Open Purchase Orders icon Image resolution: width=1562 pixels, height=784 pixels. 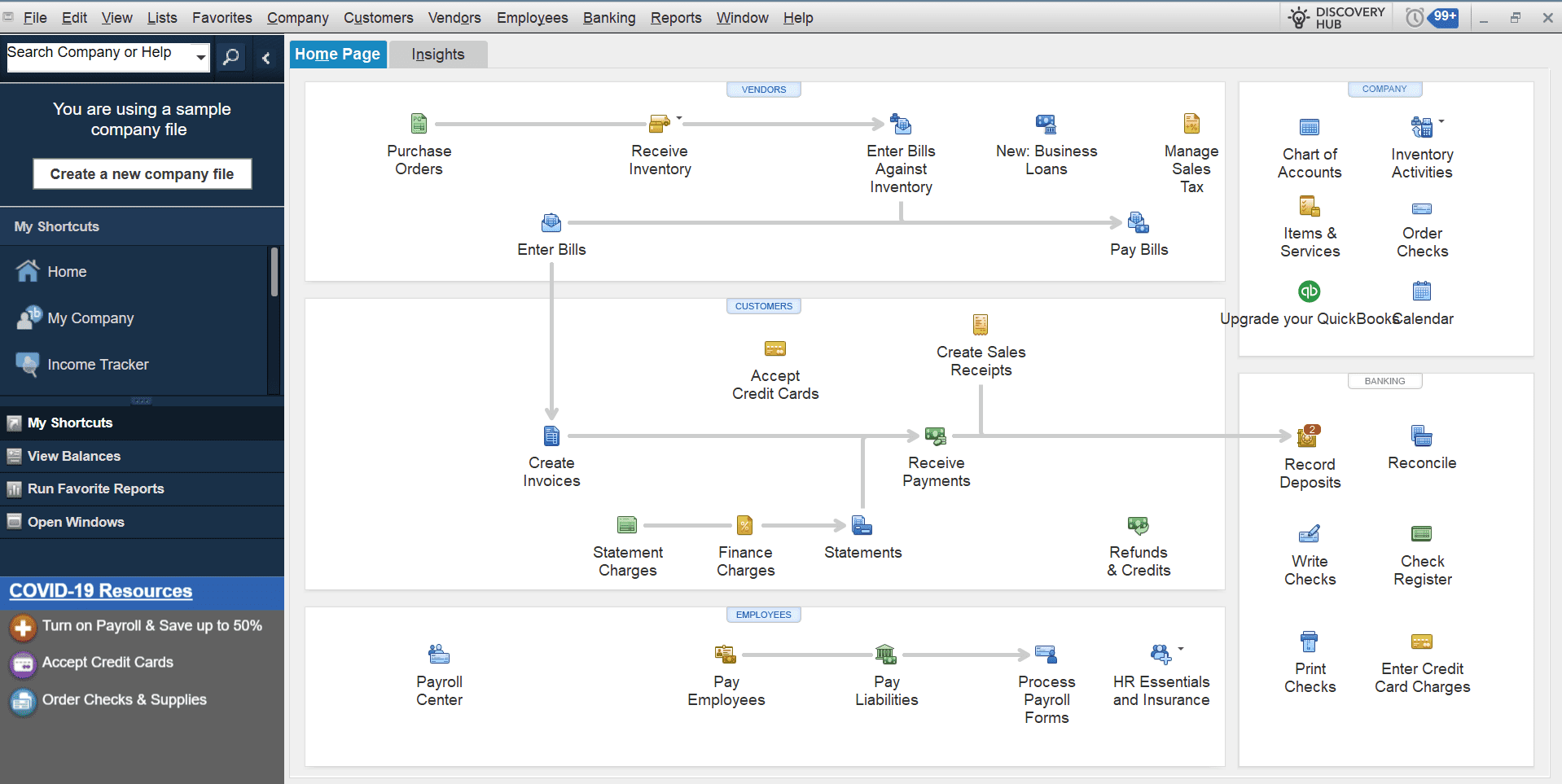(x=419, y=124)
